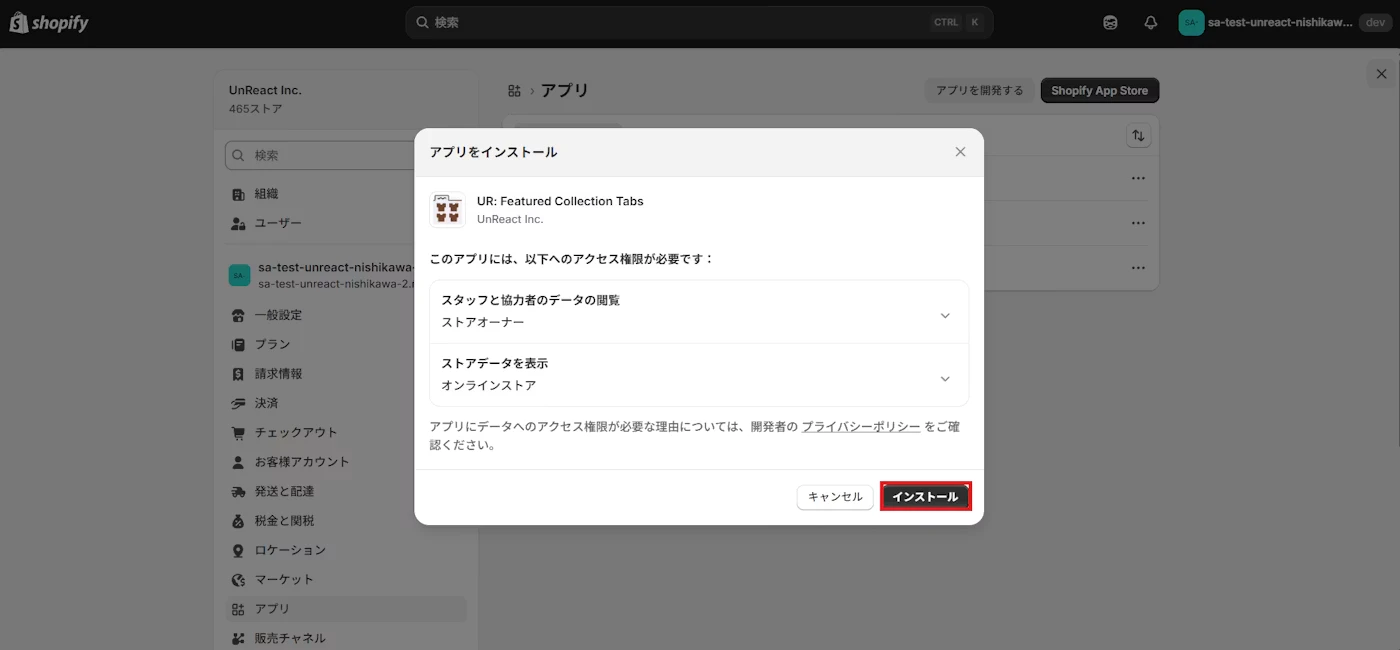Open the プライバシーポリシー link
Image resolution: width=1400 pixels, height=650 pixels.
[x=860, y=426]
